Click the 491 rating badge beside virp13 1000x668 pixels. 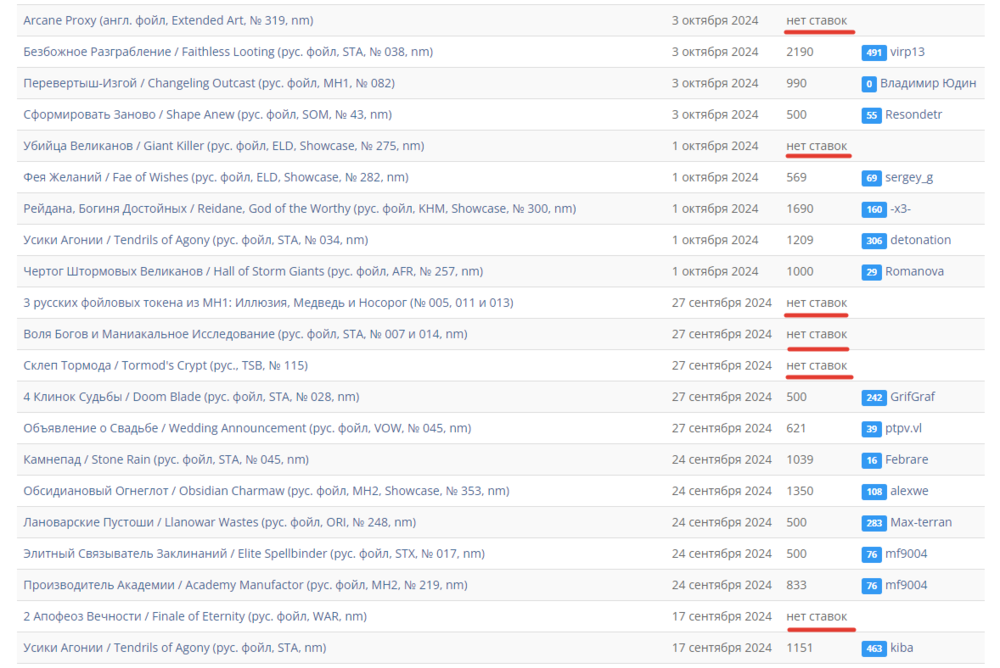[873, 52]
